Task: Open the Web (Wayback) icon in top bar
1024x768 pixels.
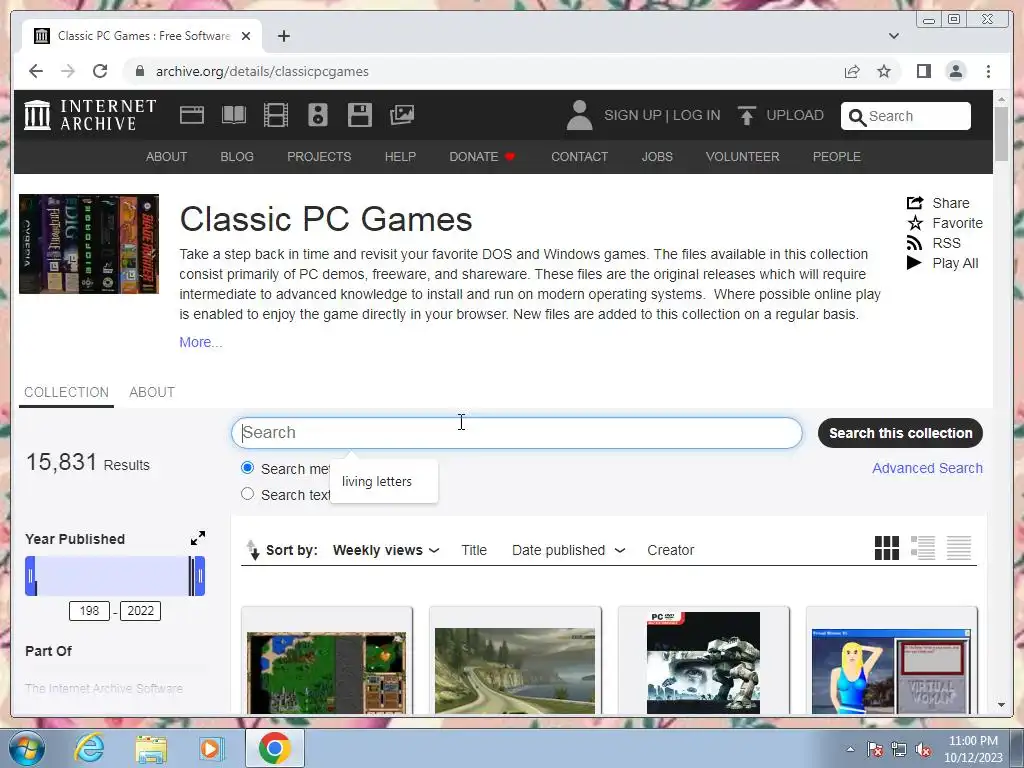Action: pos(192,115)
